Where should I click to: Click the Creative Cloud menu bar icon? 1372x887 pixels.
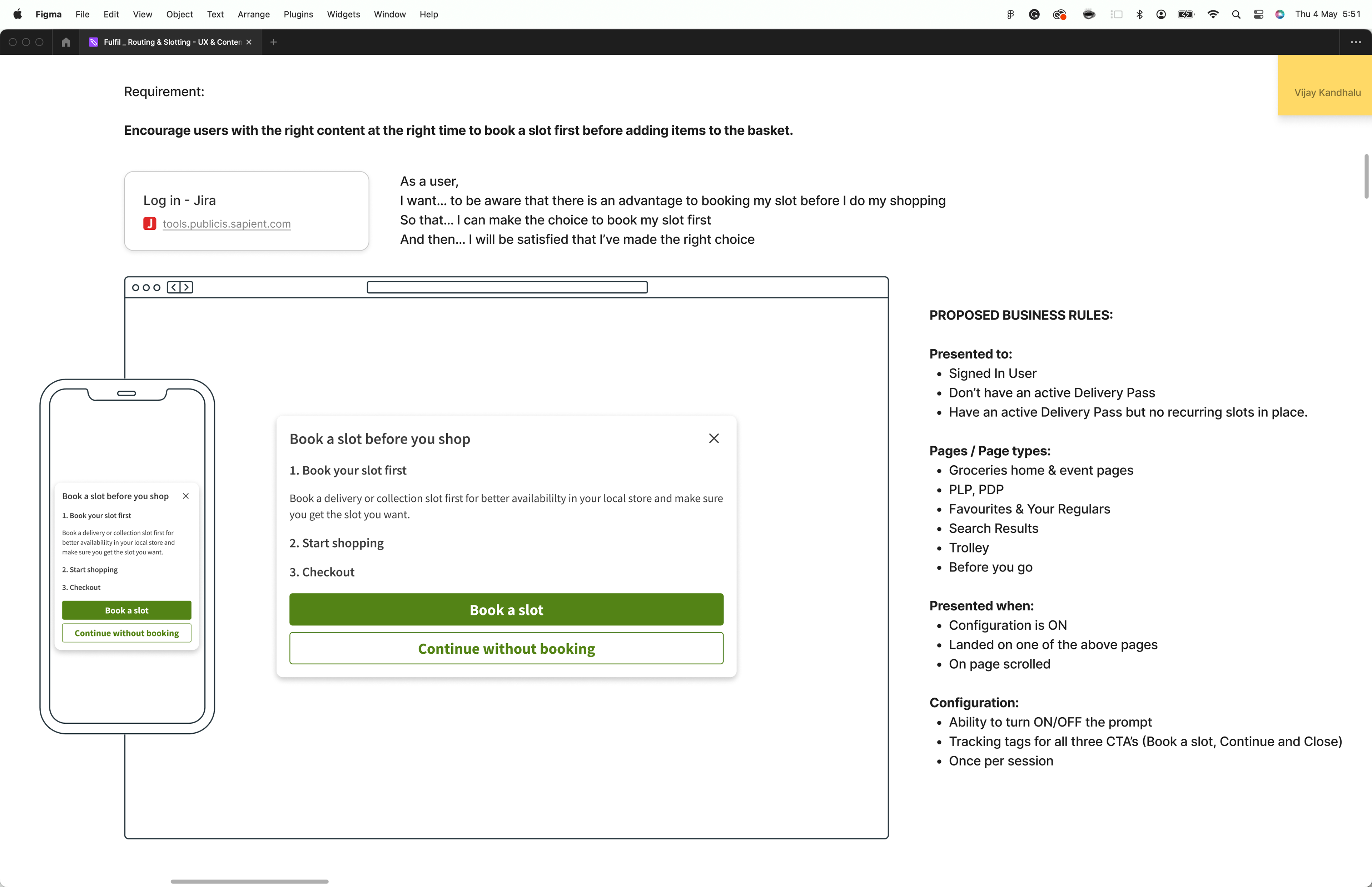pos(1059,14)
